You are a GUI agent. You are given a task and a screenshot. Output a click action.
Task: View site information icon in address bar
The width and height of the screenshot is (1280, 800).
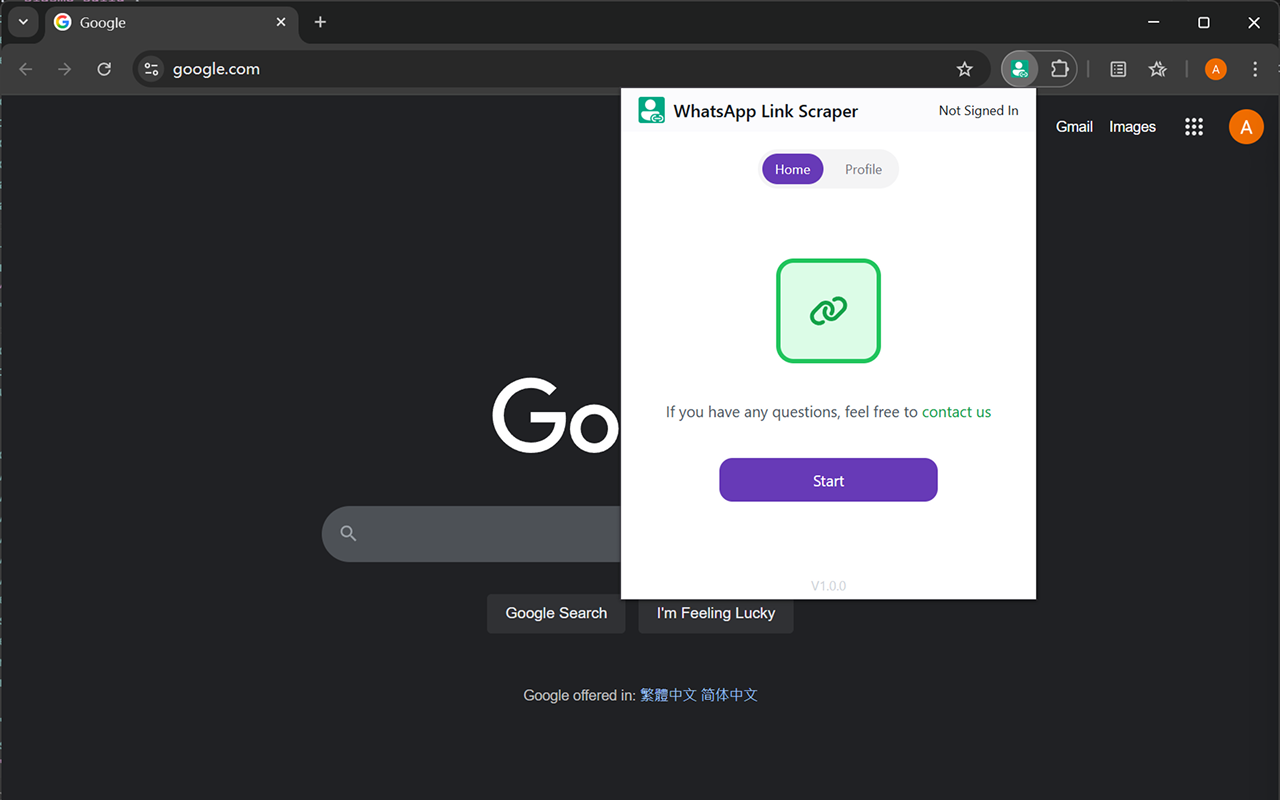[151, 69]
